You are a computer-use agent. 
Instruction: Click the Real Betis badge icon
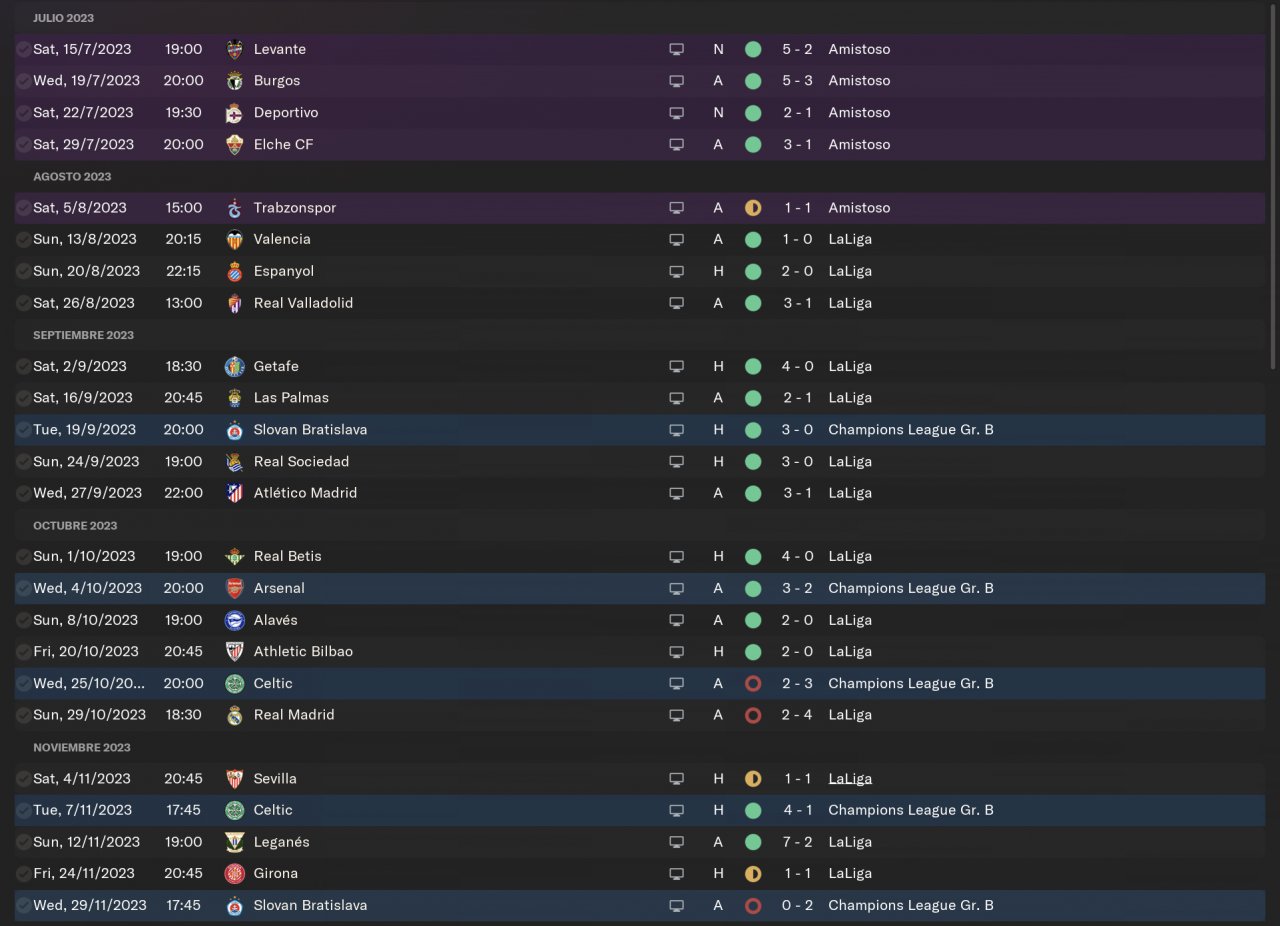click(x=234, y=557)
